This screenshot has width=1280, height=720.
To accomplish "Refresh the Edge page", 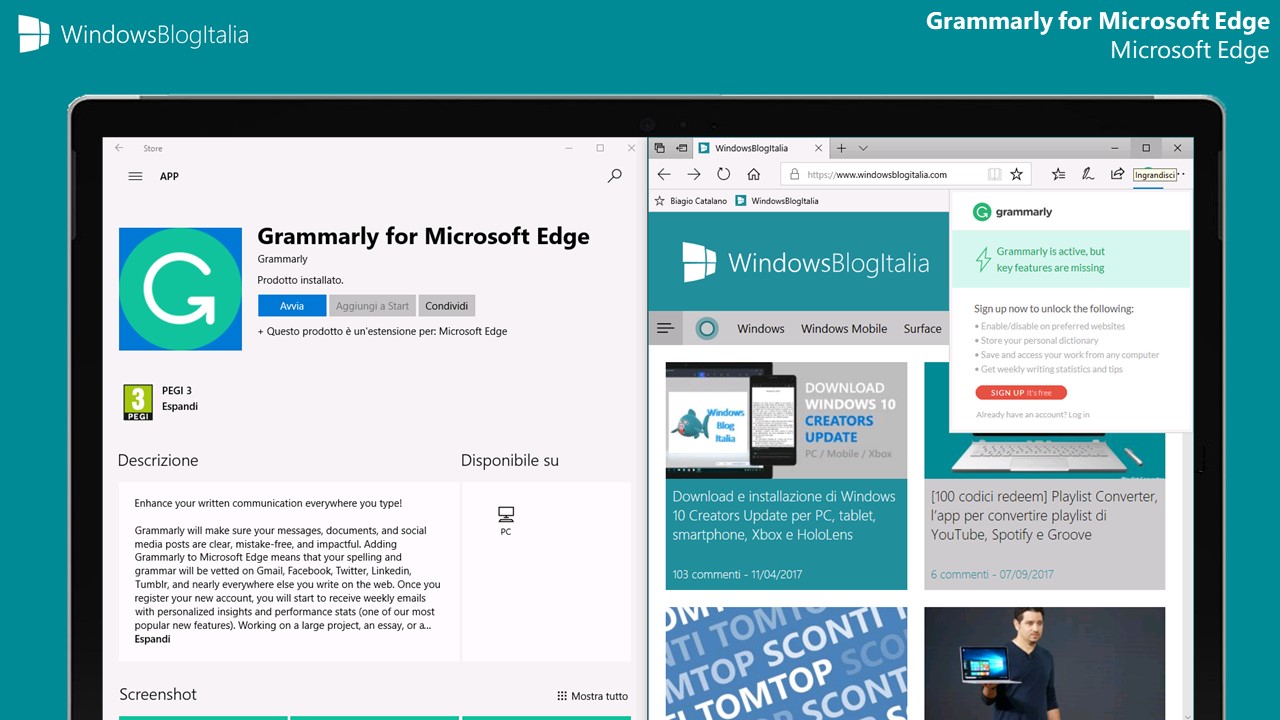I will point(724,174).
